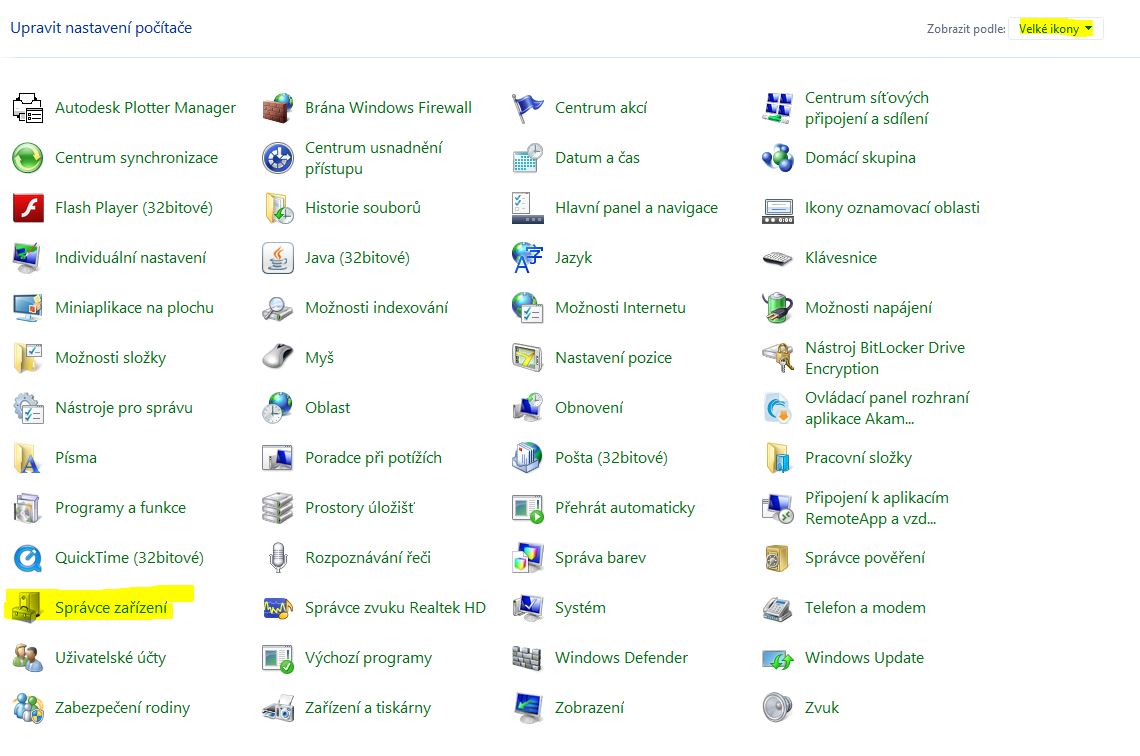Image resolution: width=1140 pixels, height=756 pixels.
Task: Open the Správce zařízení icon
Action: tap(27, 608)
